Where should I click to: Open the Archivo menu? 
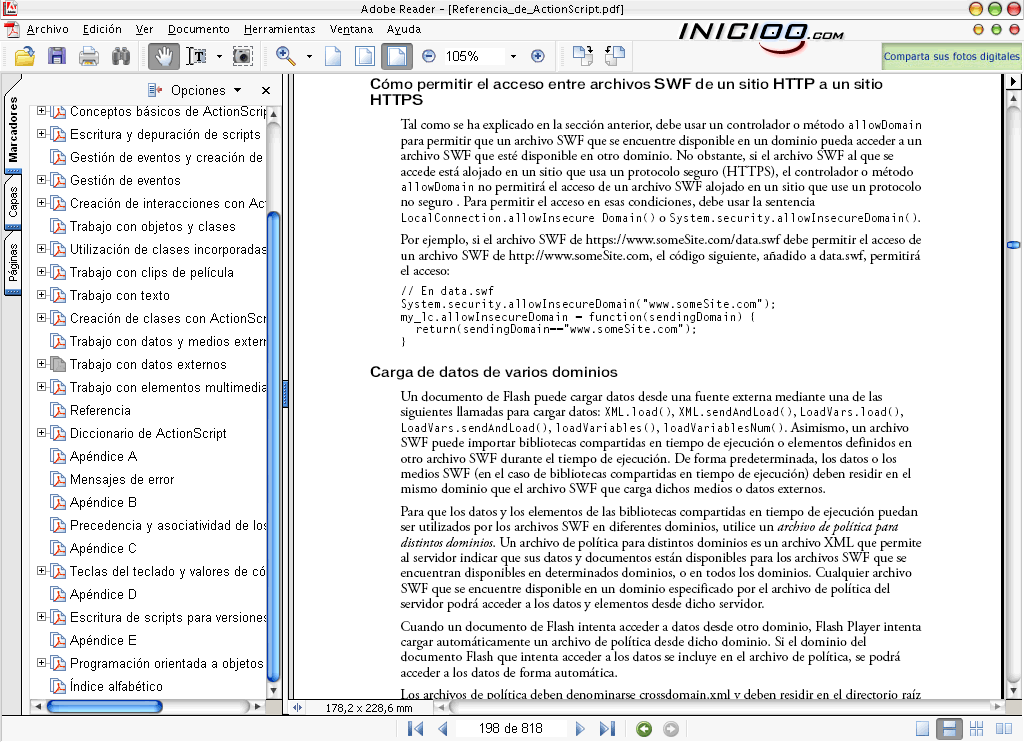click(48, 29)
